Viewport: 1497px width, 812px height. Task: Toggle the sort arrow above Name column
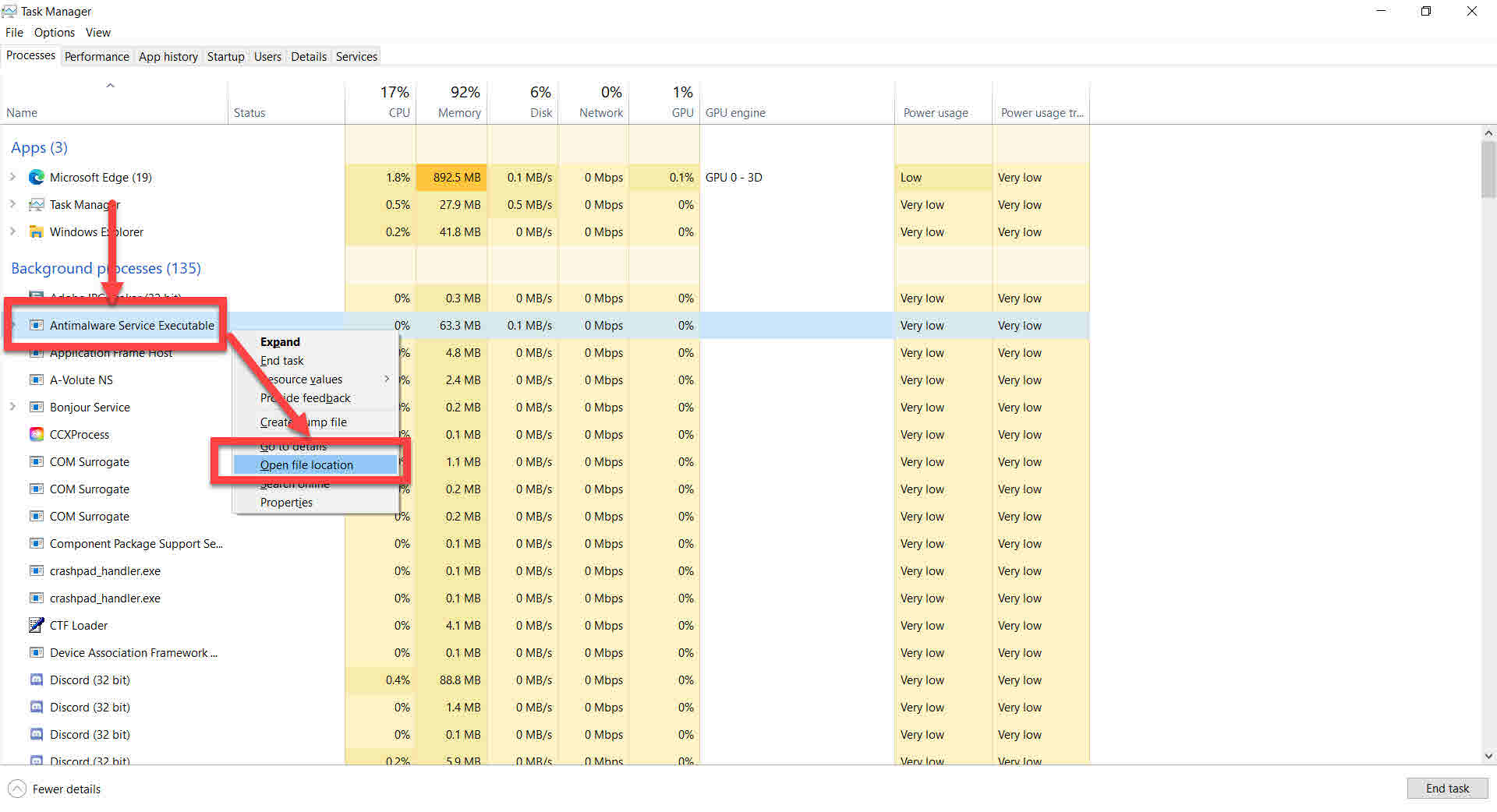[x=111, y=86]
